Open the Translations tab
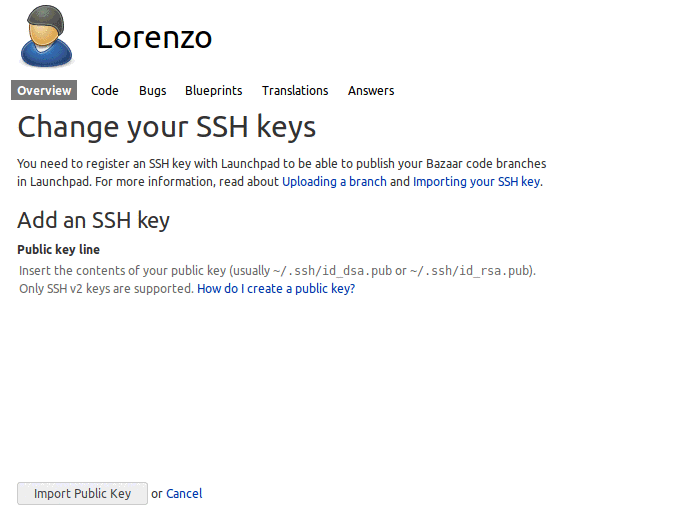Image resolution: width=675 pixels, height=532 pixels. click(x=295, y=90)
